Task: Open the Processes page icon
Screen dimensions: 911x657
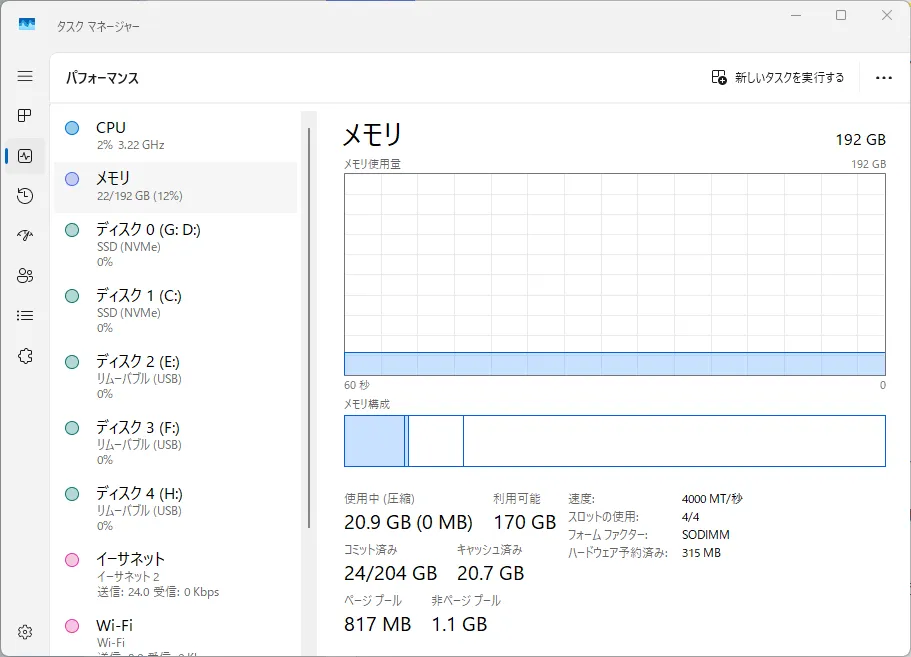Action: click(x=25, y=115)
